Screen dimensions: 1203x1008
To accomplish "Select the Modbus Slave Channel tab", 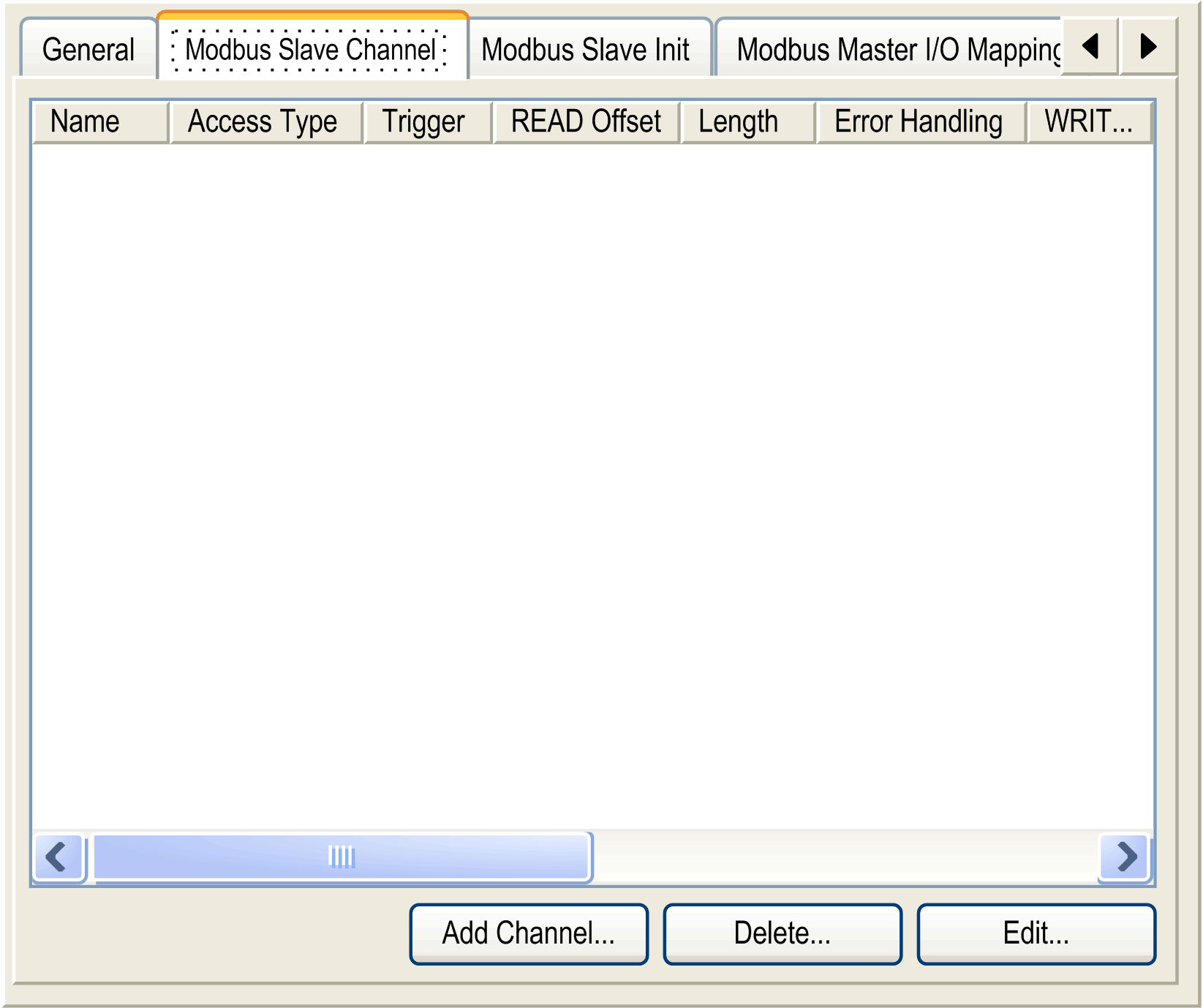I will (x=311, y=50).
